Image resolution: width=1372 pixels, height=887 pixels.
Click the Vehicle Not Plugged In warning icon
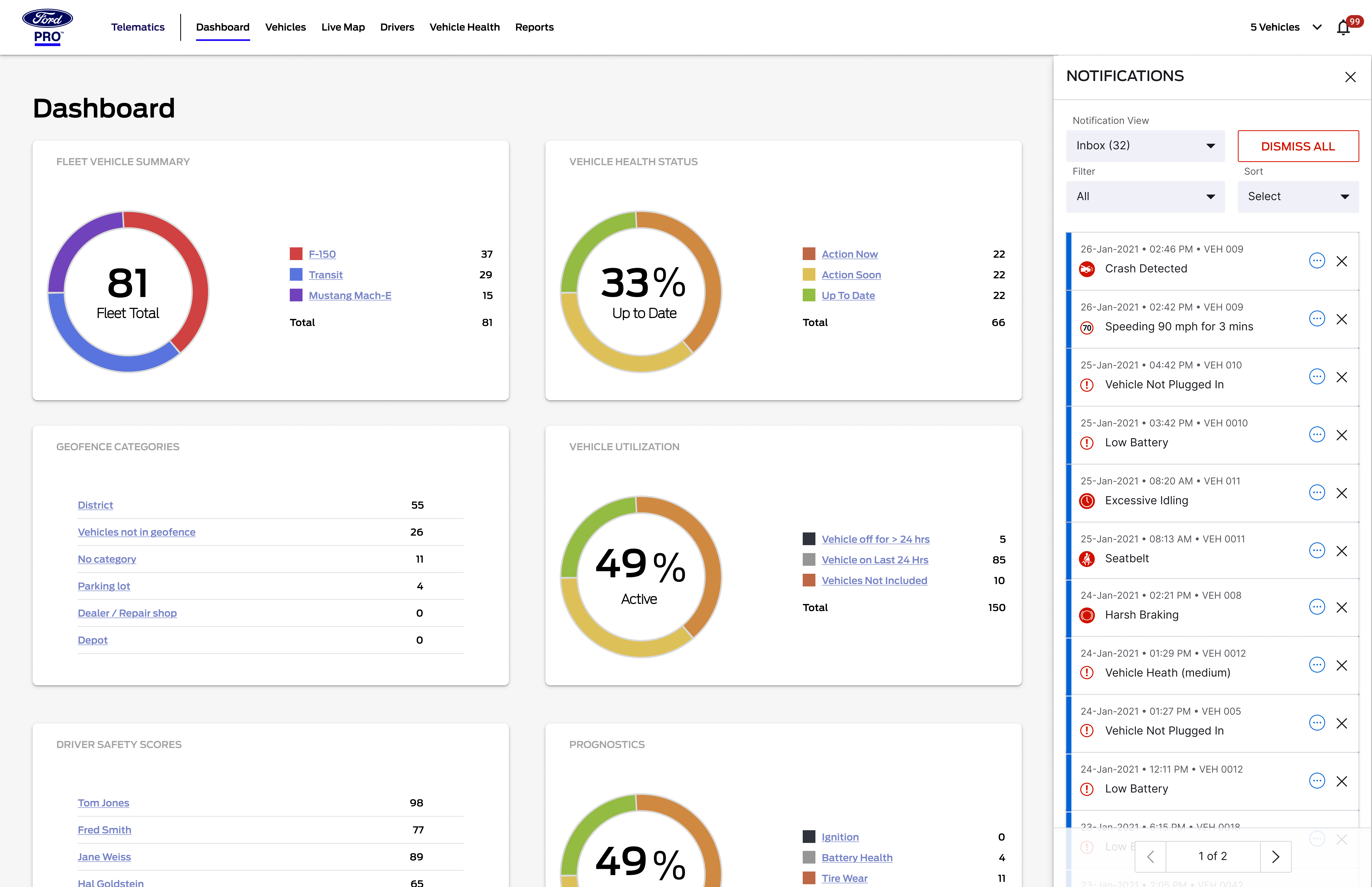[x=1087, y=385]
